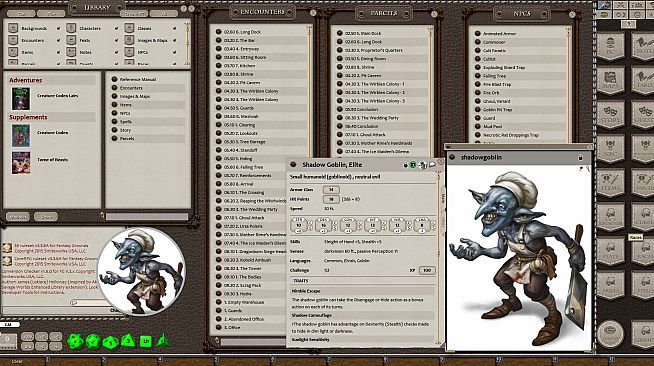Roll the green d6 cube die
The width and height of the screenshot is (654, 366).
coord(145,342)
